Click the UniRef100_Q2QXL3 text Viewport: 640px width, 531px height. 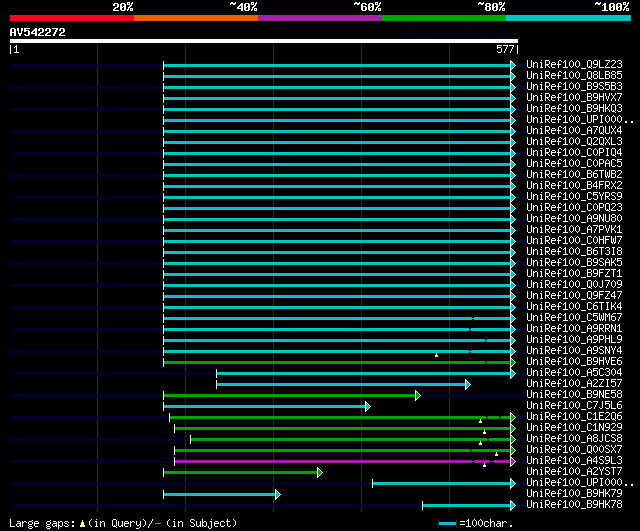click(574, 142)
